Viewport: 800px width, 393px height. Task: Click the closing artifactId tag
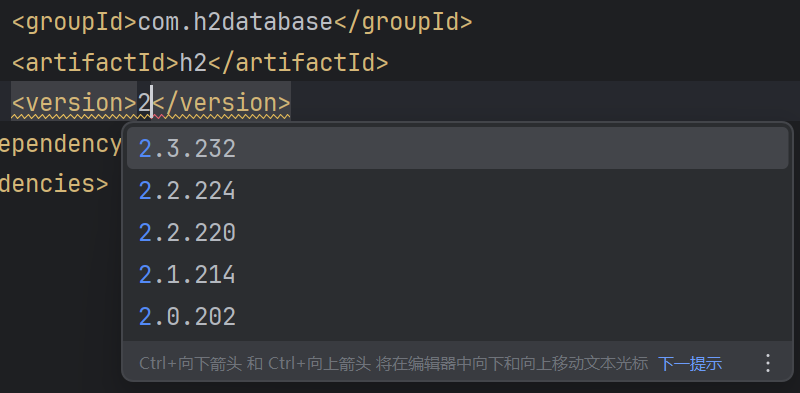point(298,63)
